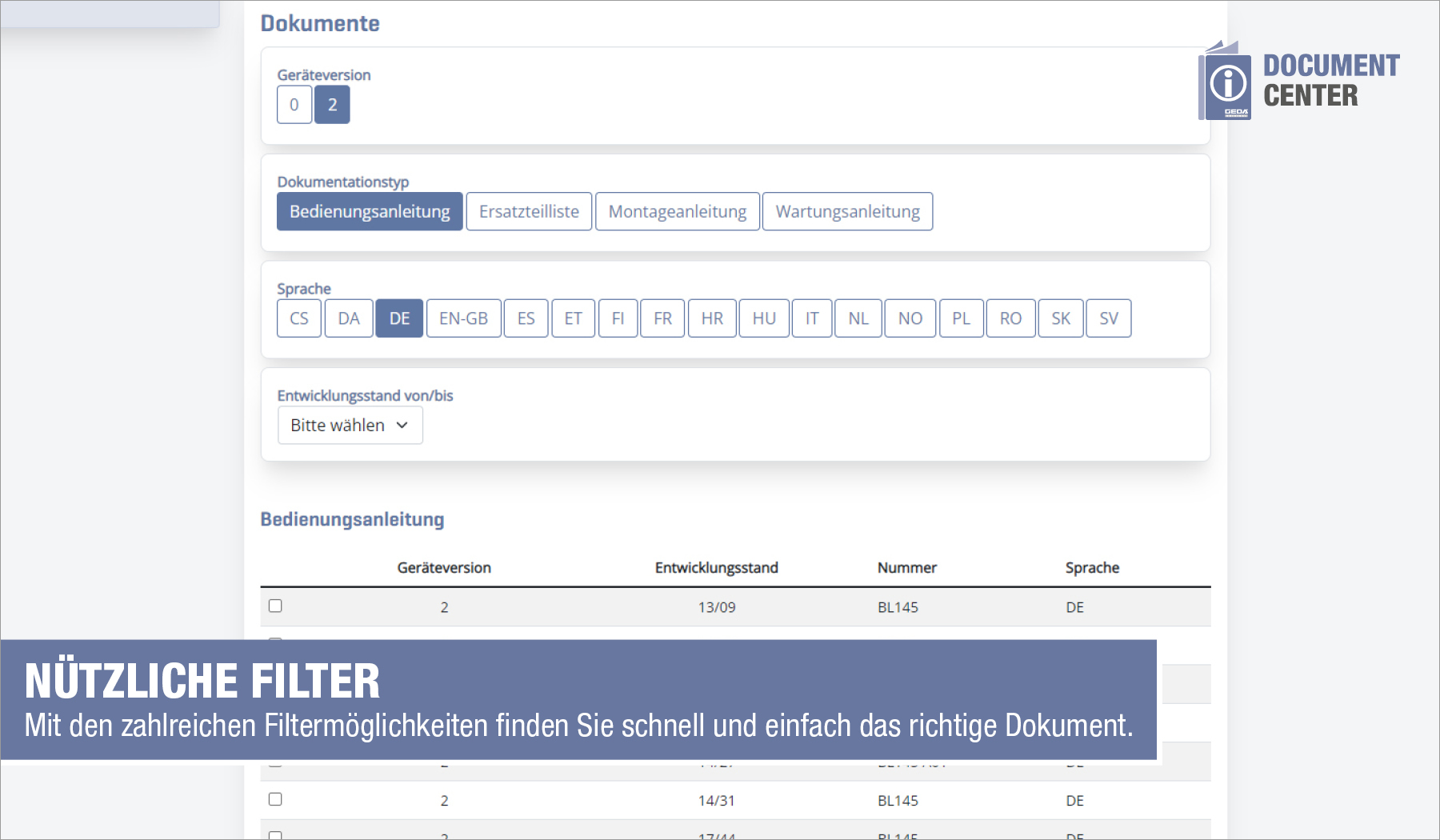Image resolution: width=1440 pixels, height=840 pixels.
Task: Click the Entwicklungsstand column header
Action: point(717,567)
